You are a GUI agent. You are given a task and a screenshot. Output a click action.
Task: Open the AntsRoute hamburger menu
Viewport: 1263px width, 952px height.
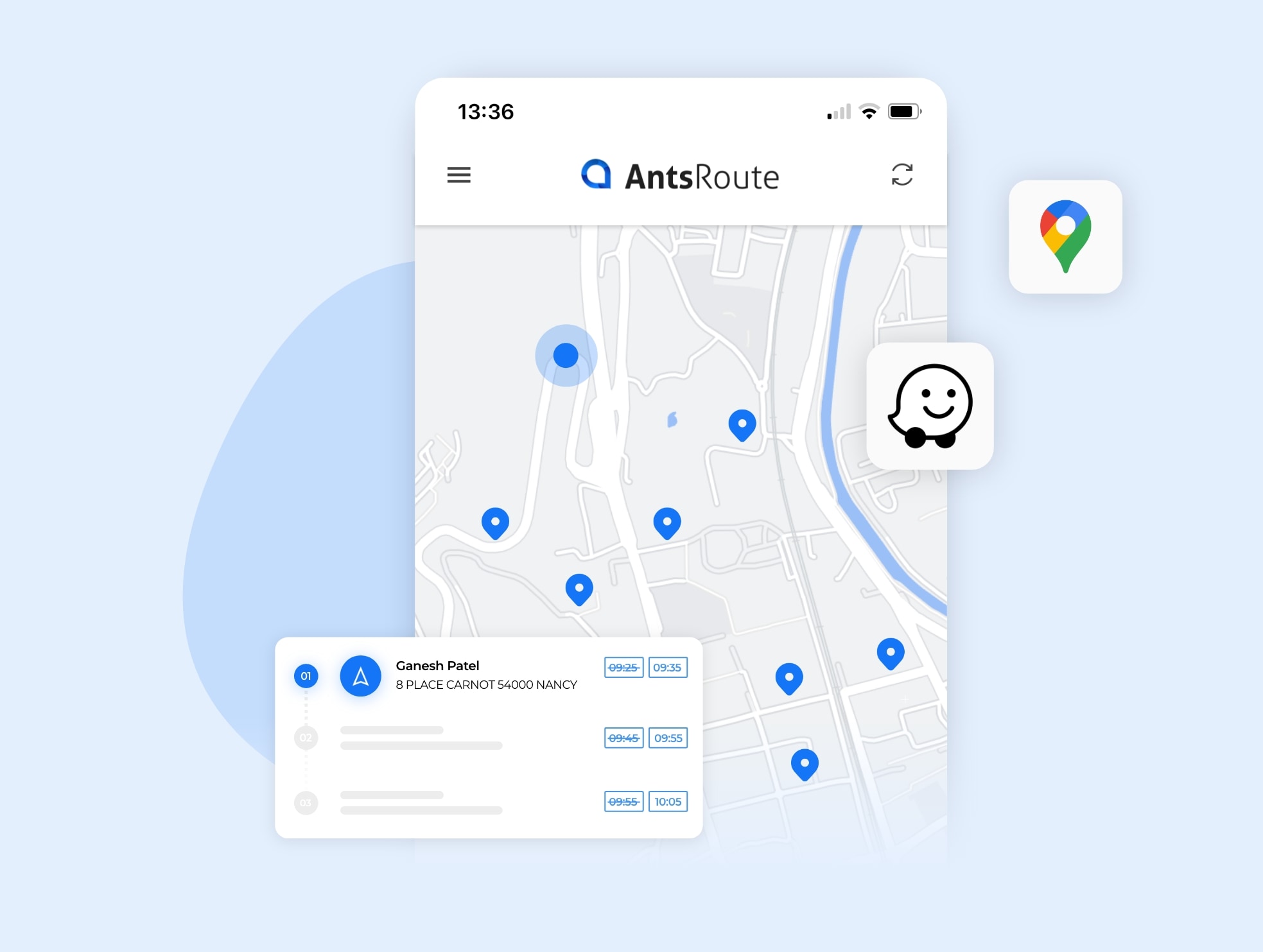(x=459, y=174)
